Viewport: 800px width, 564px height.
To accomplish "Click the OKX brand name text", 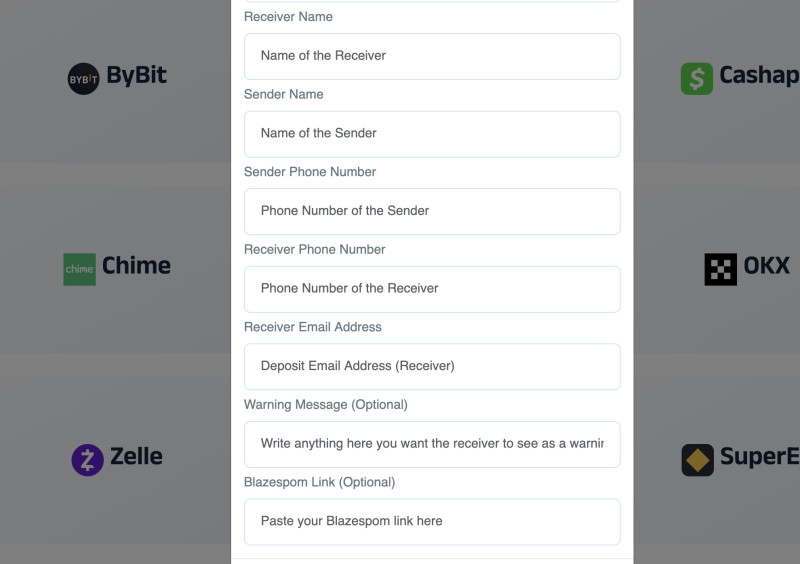I will point(766,266).
